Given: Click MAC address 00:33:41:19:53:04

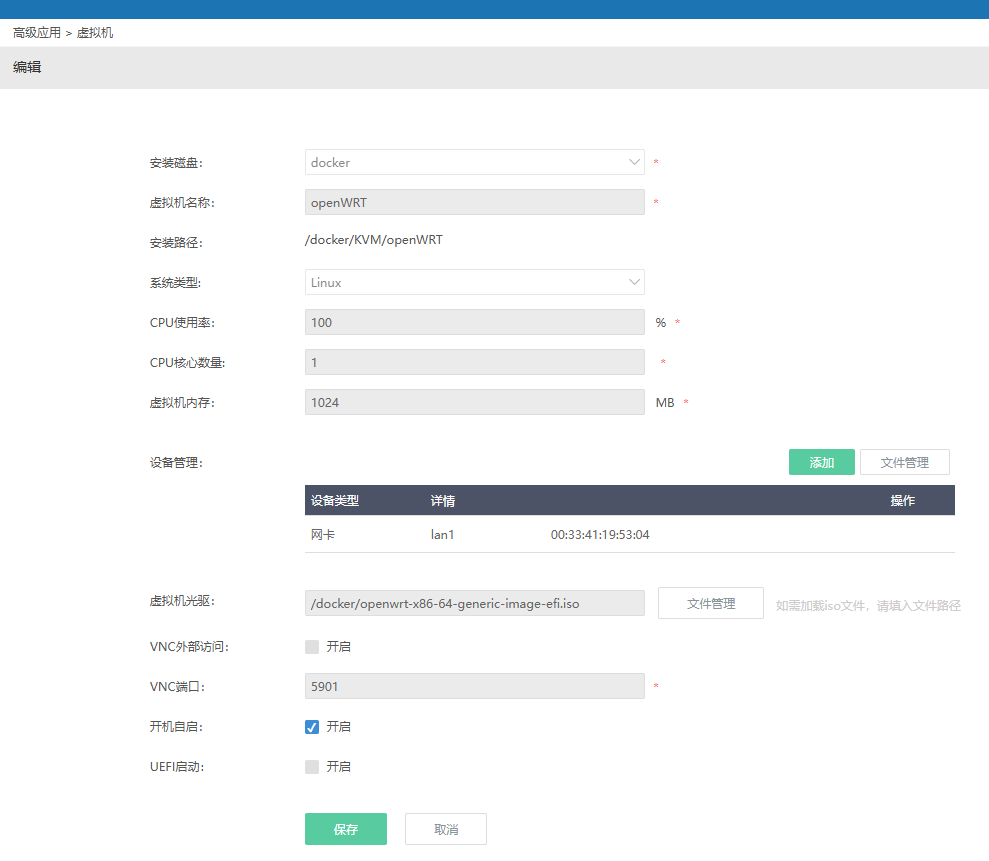Looking at the screenshot, I should 600,534.
